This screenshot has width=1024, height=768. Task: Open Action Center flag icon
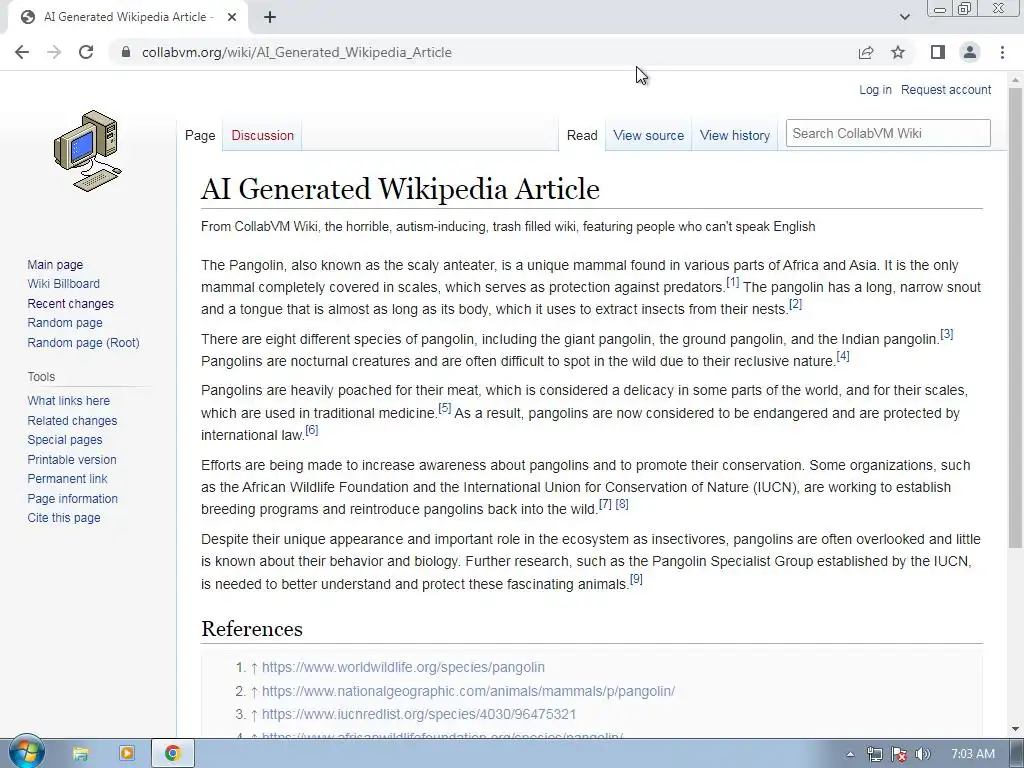pyautogui.click(x=899, y=754)
